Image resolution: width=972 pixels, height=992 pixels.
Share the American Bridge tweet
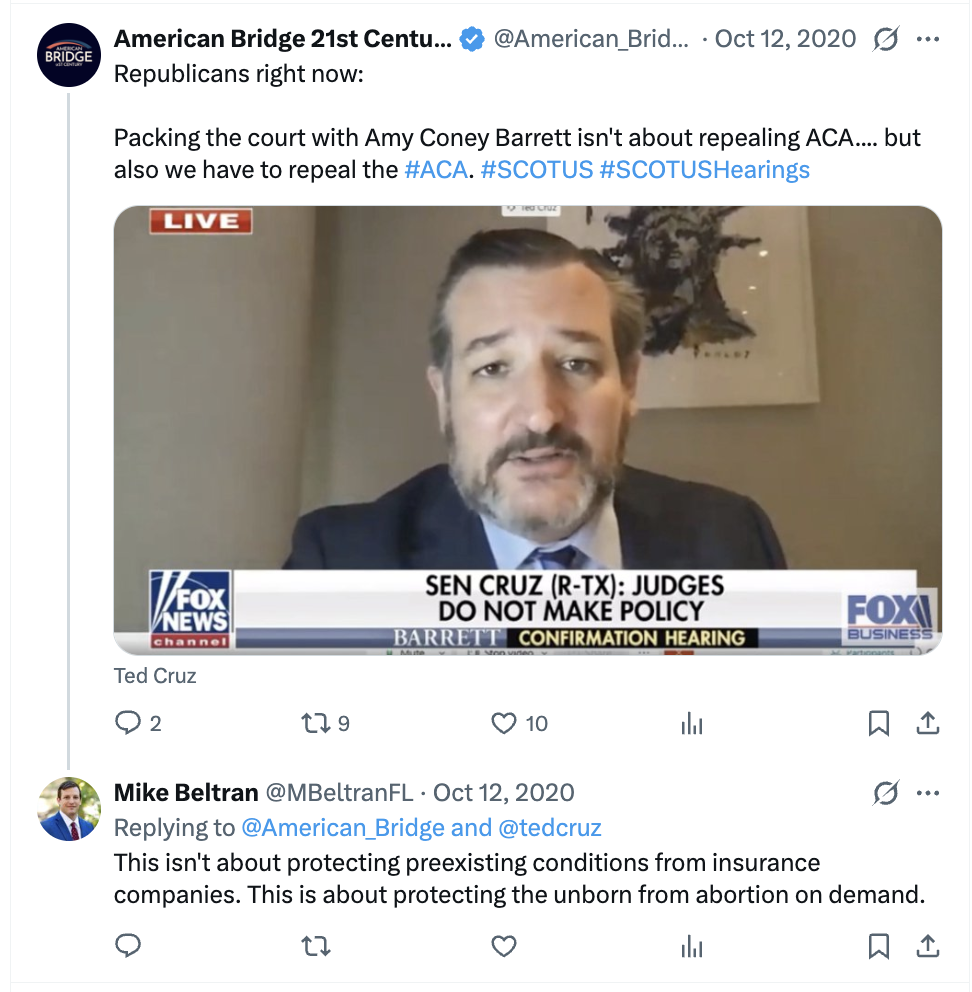[927, 722]
